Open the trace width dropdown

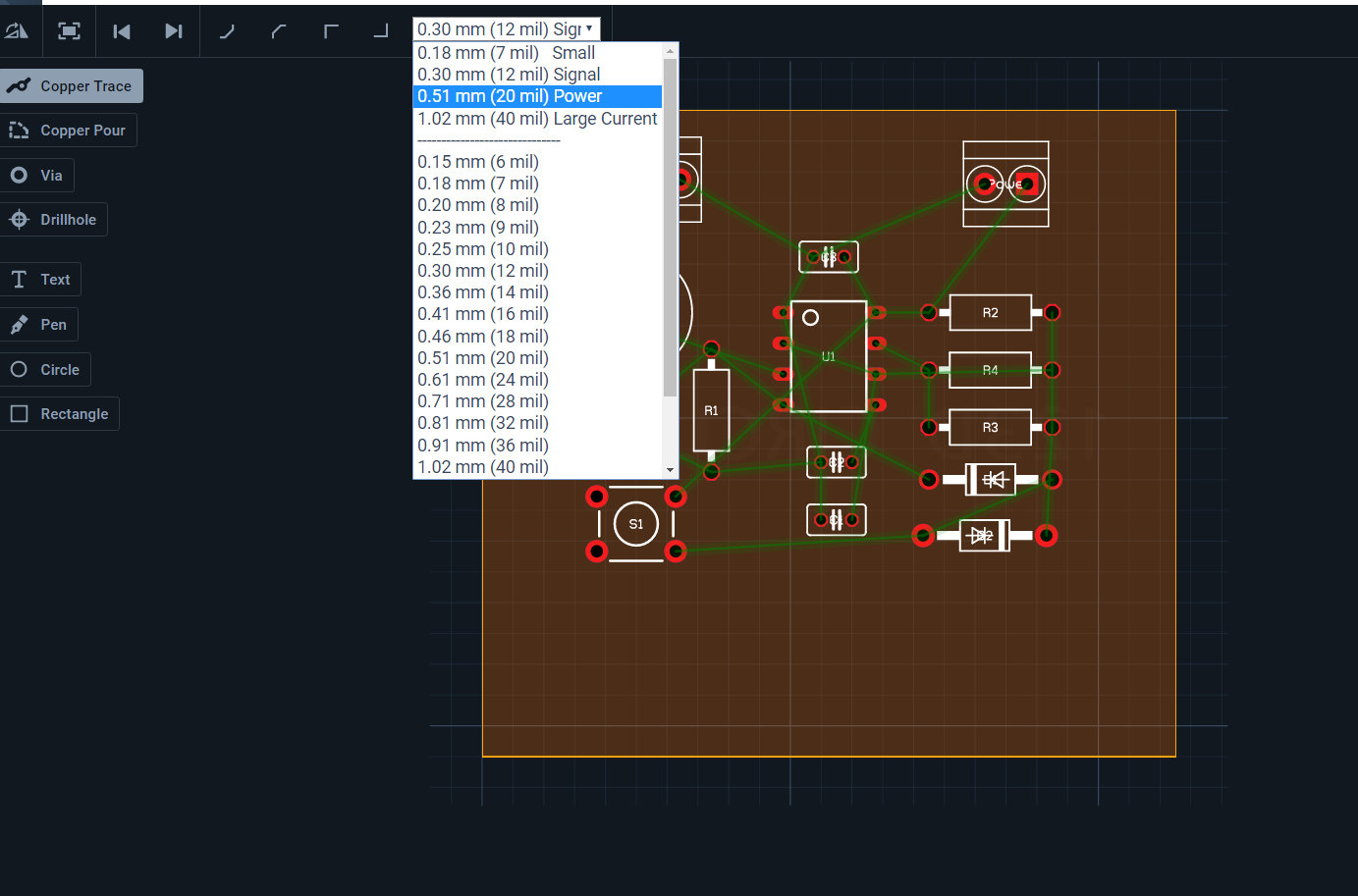(506, 29)
